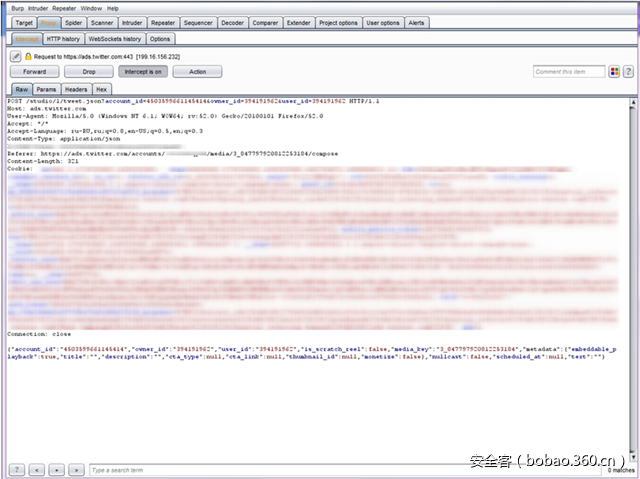Open the Burp menu
The width and height of the screenshot is (640, 479).
click(14, 8)
